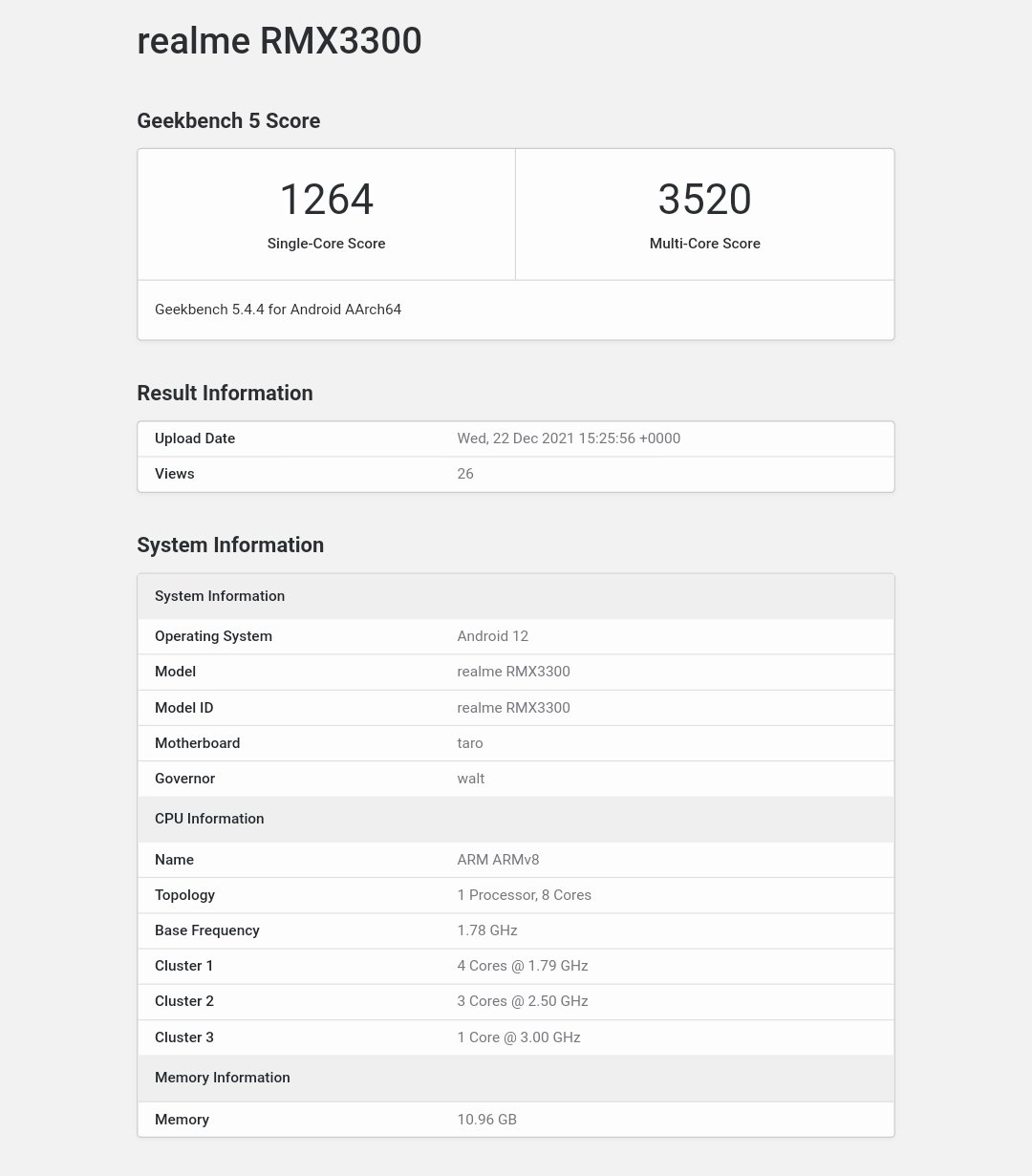Select 1 Core @ 3.00 GHz value
Image resolution: width=1032 pixels, height=1176 pixels.
[x=519, y=1037]
